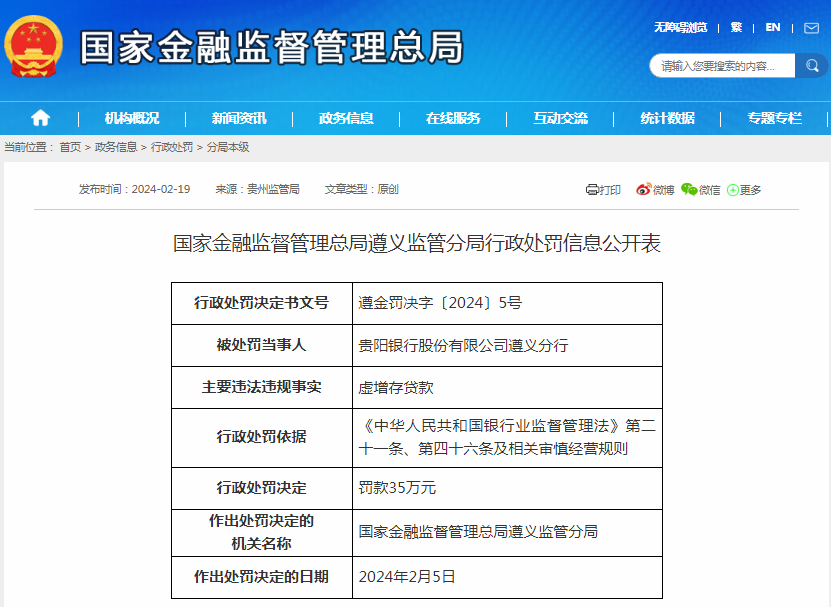The width and height of the screenshot is (831, 607).
Task: Enable accessibility mode via 无障碍浏览
Action: click(x=680, y=28)
